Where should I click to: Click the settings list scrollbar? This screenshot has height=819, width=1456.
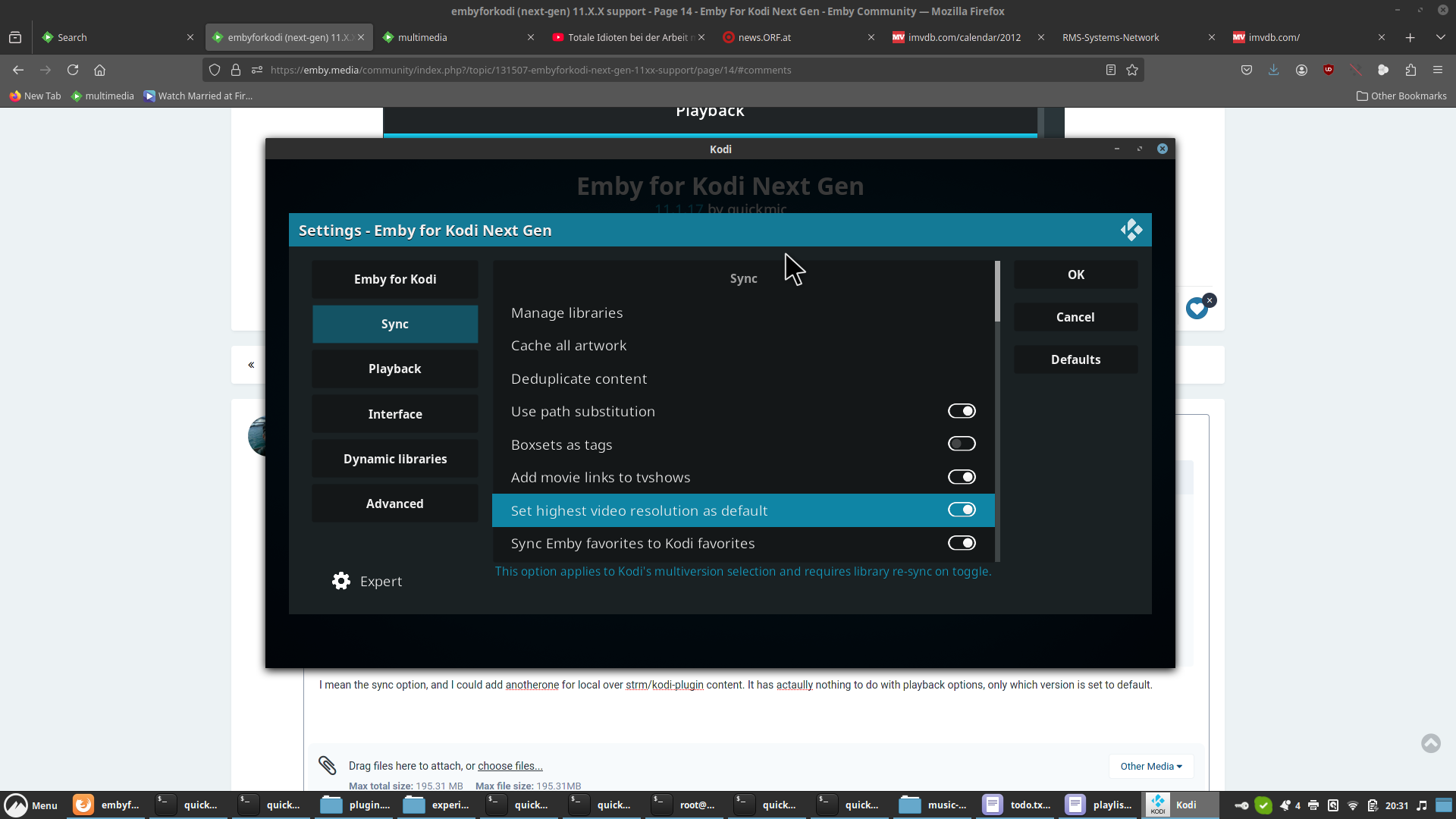997,291
